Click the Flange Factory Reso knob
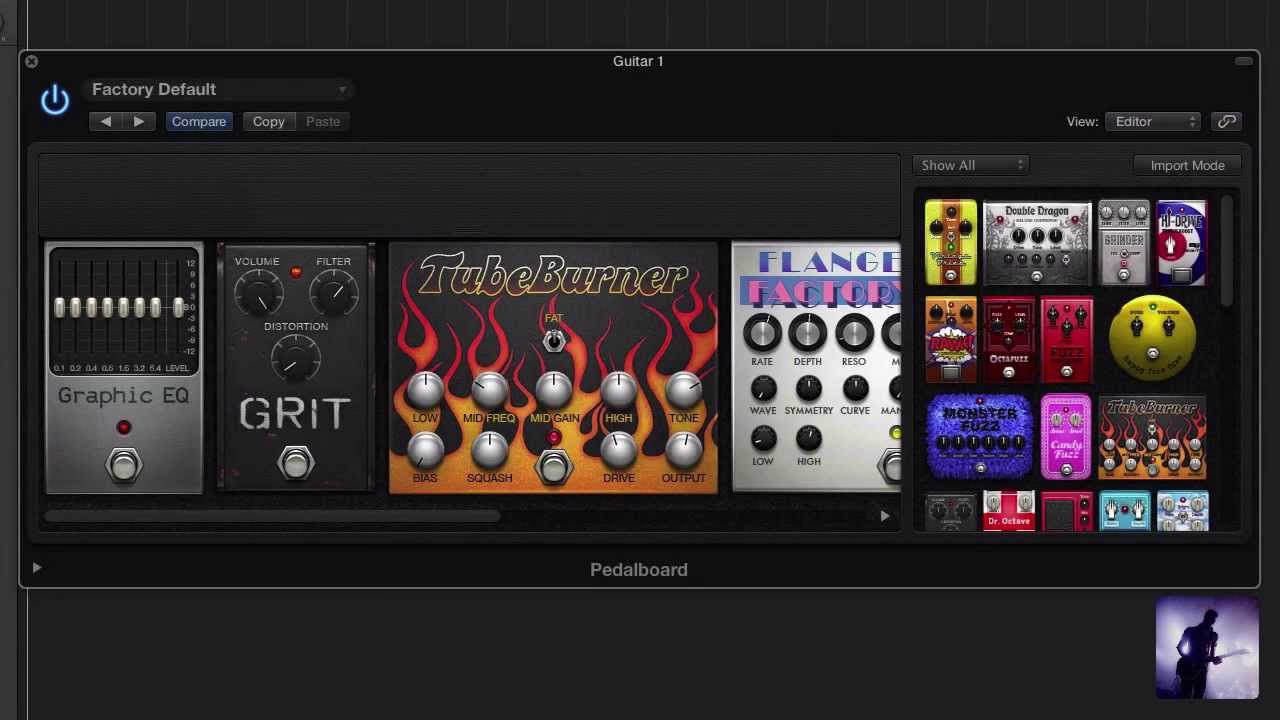 (x=854, y=333)
